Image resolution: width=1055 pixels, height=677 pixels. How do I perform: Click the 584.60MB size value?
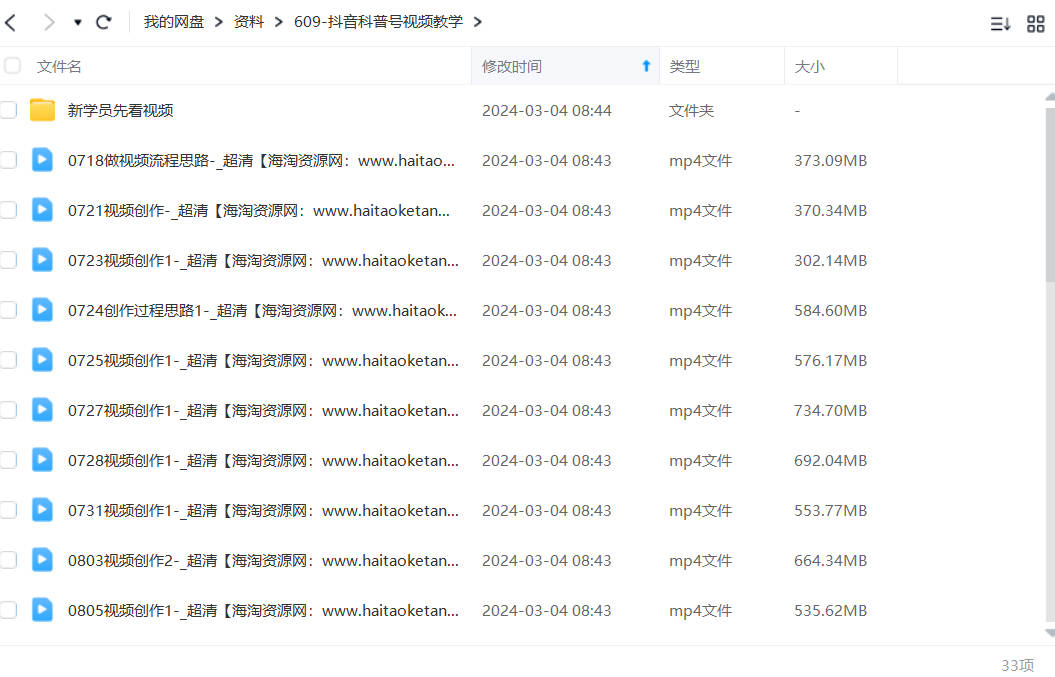pos(830,311)
